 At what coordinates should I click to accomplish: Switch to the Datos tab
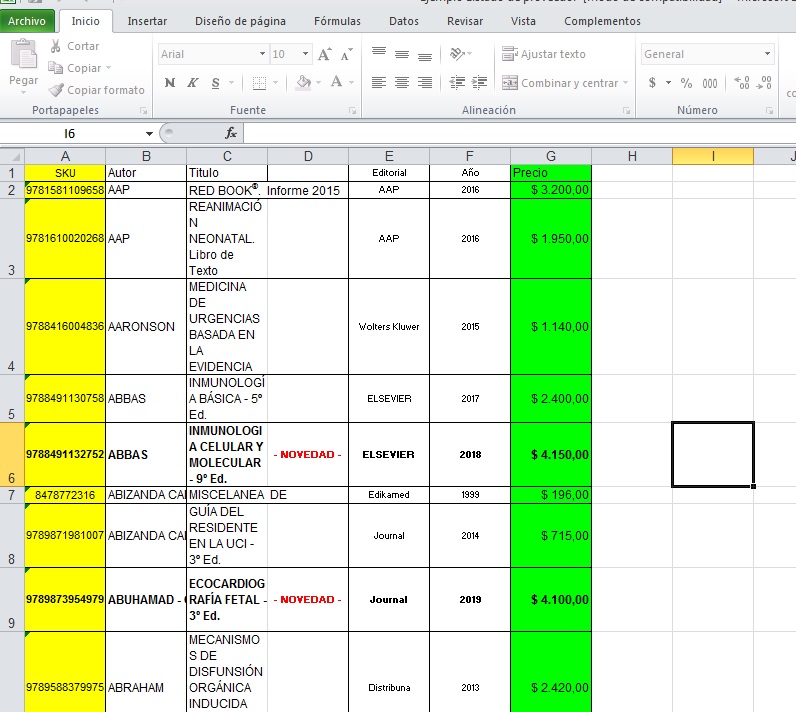(404, 21)
